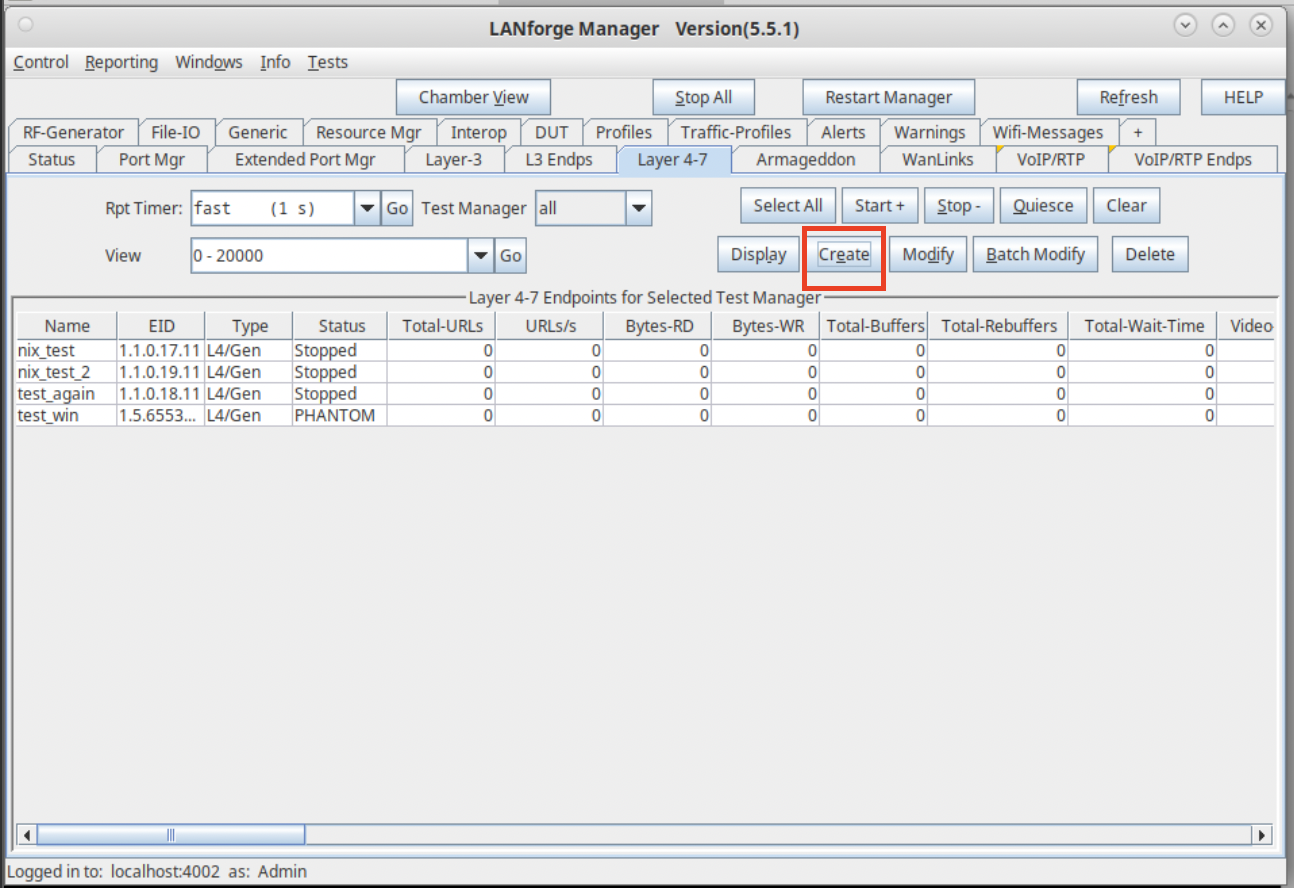This screenshot has width=1294, height=888.
Task: Open the Control menu
Action: 41,62
